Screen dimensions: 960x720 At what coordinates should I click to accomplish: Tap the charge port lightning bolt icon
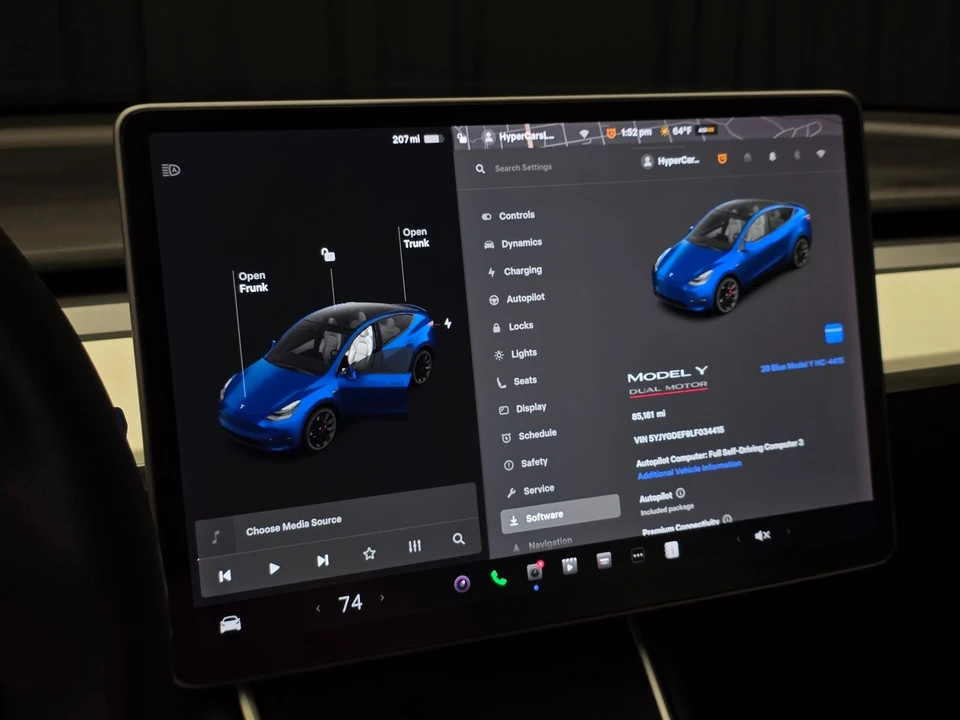coord(448,323)
